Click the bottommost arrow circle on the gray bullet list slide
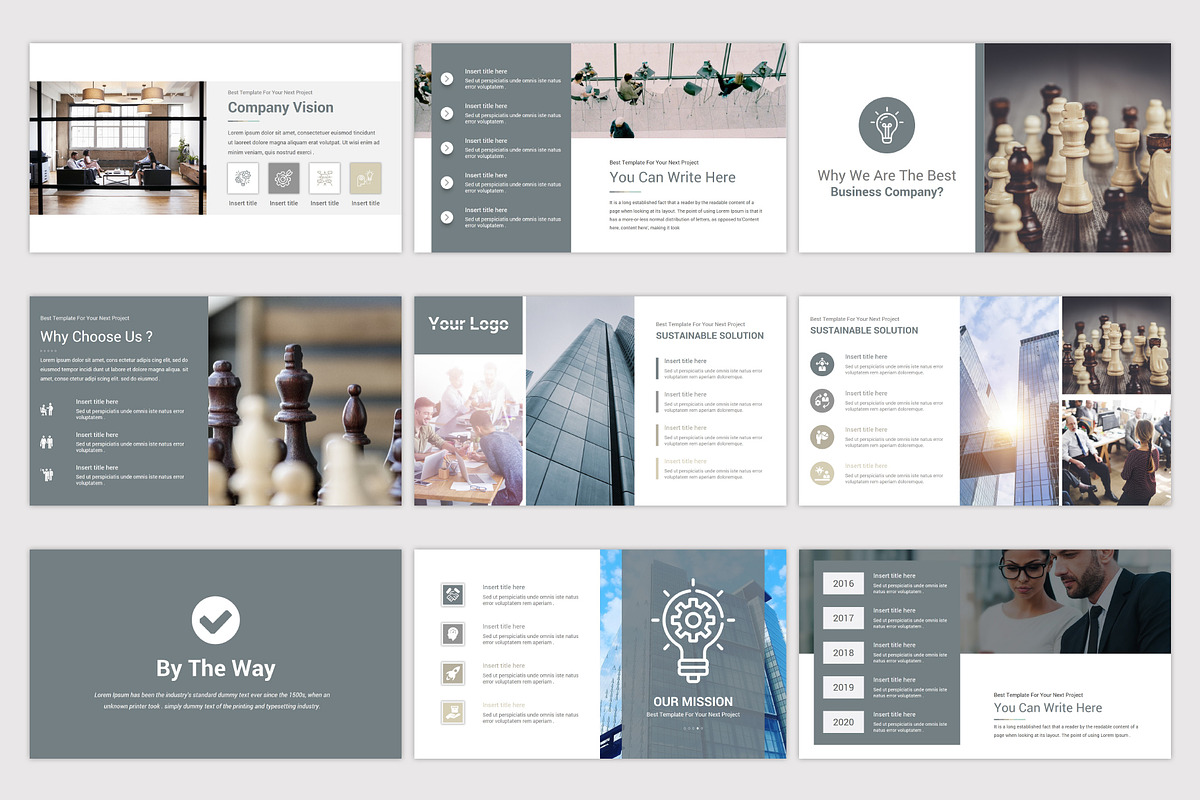Screen dimensions: 1200x800 [446, 215]
